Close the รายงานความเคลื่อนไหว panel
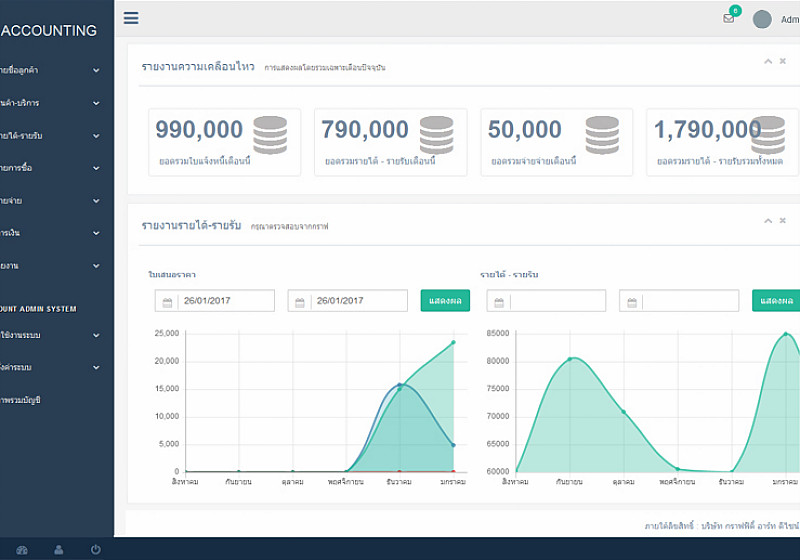This screenshot has width=800, height=560. pos(783,61)
